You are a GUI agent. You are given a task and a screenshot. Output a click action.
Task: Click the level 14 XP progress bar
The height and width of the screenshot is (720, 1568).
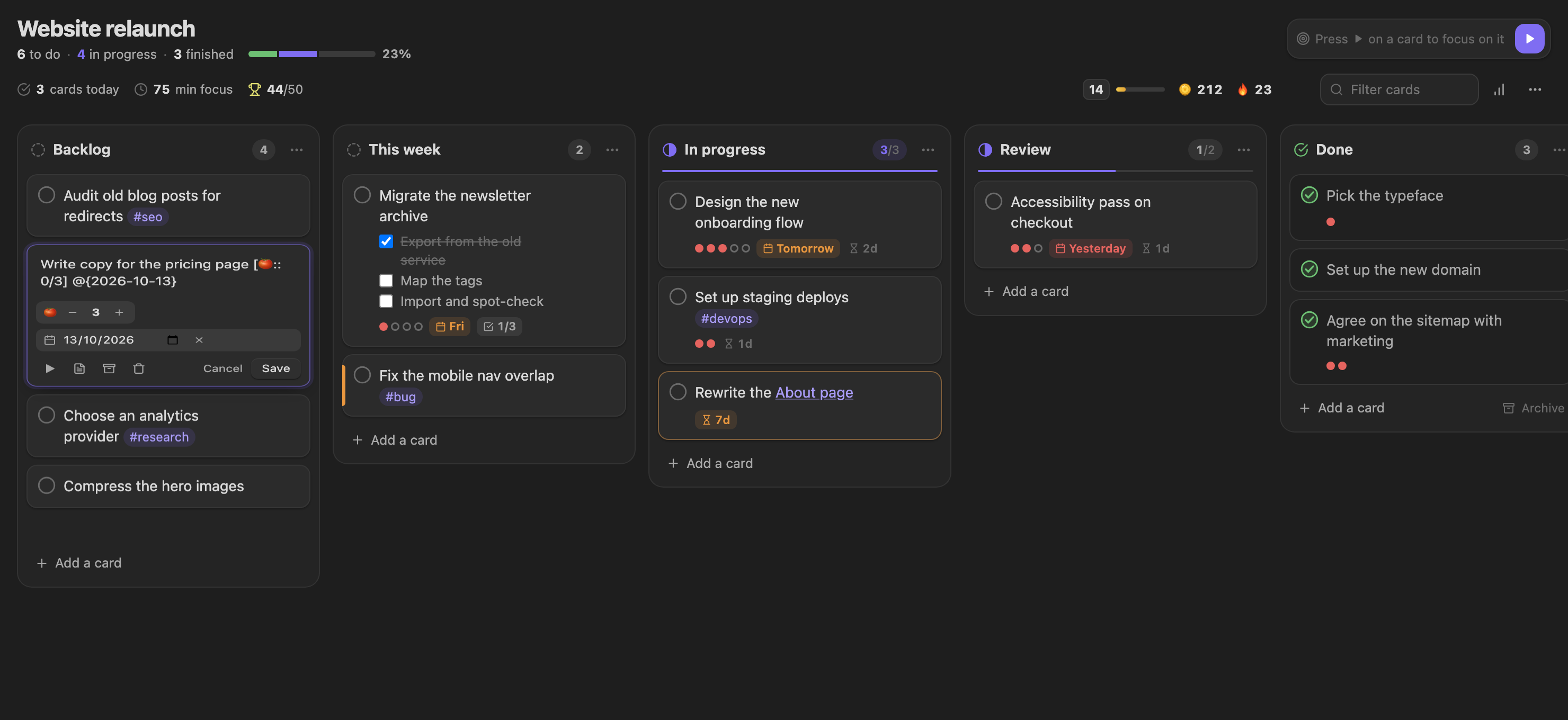pos(1139,89)
